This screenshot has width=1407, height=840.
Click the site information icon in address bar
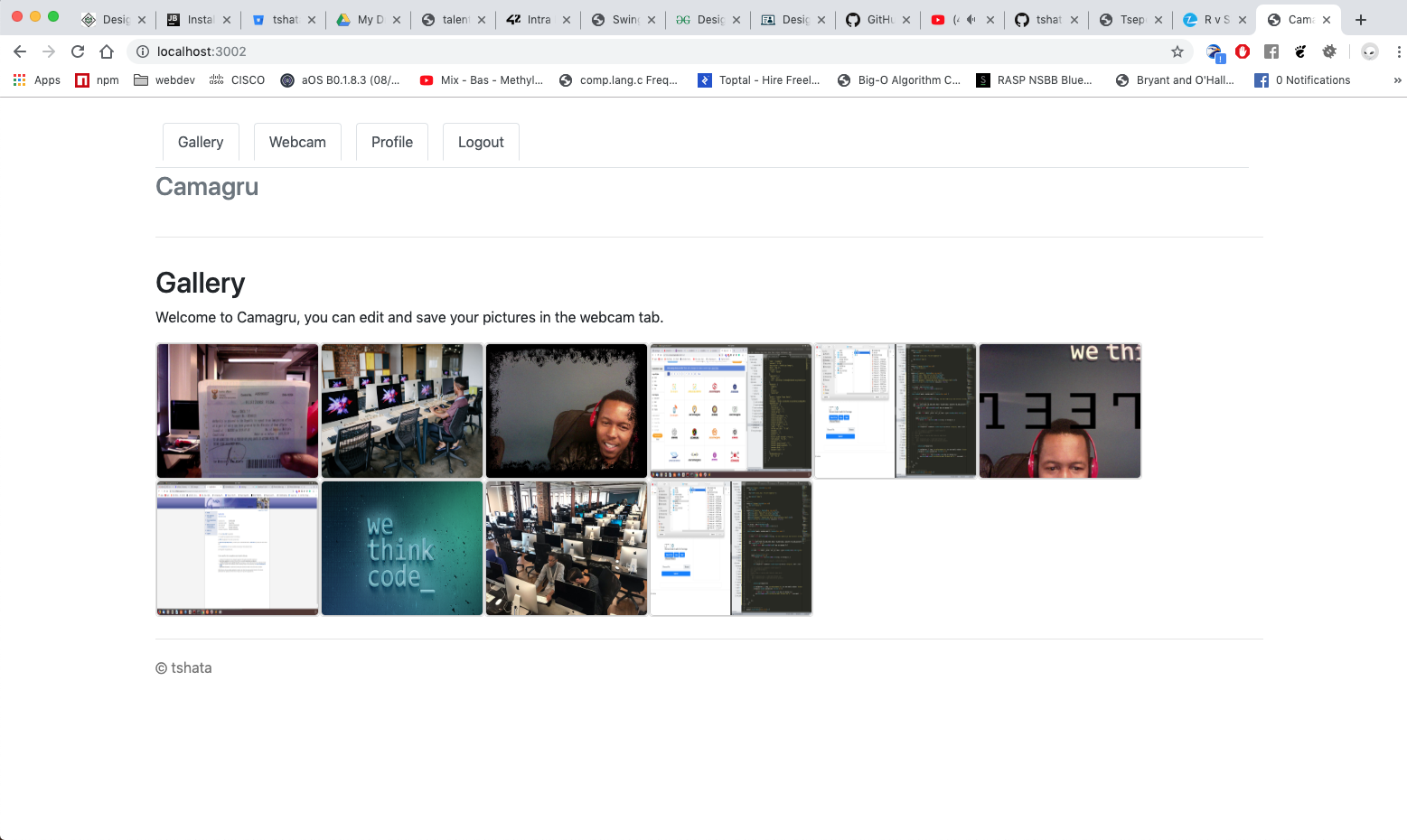point(143,51)
